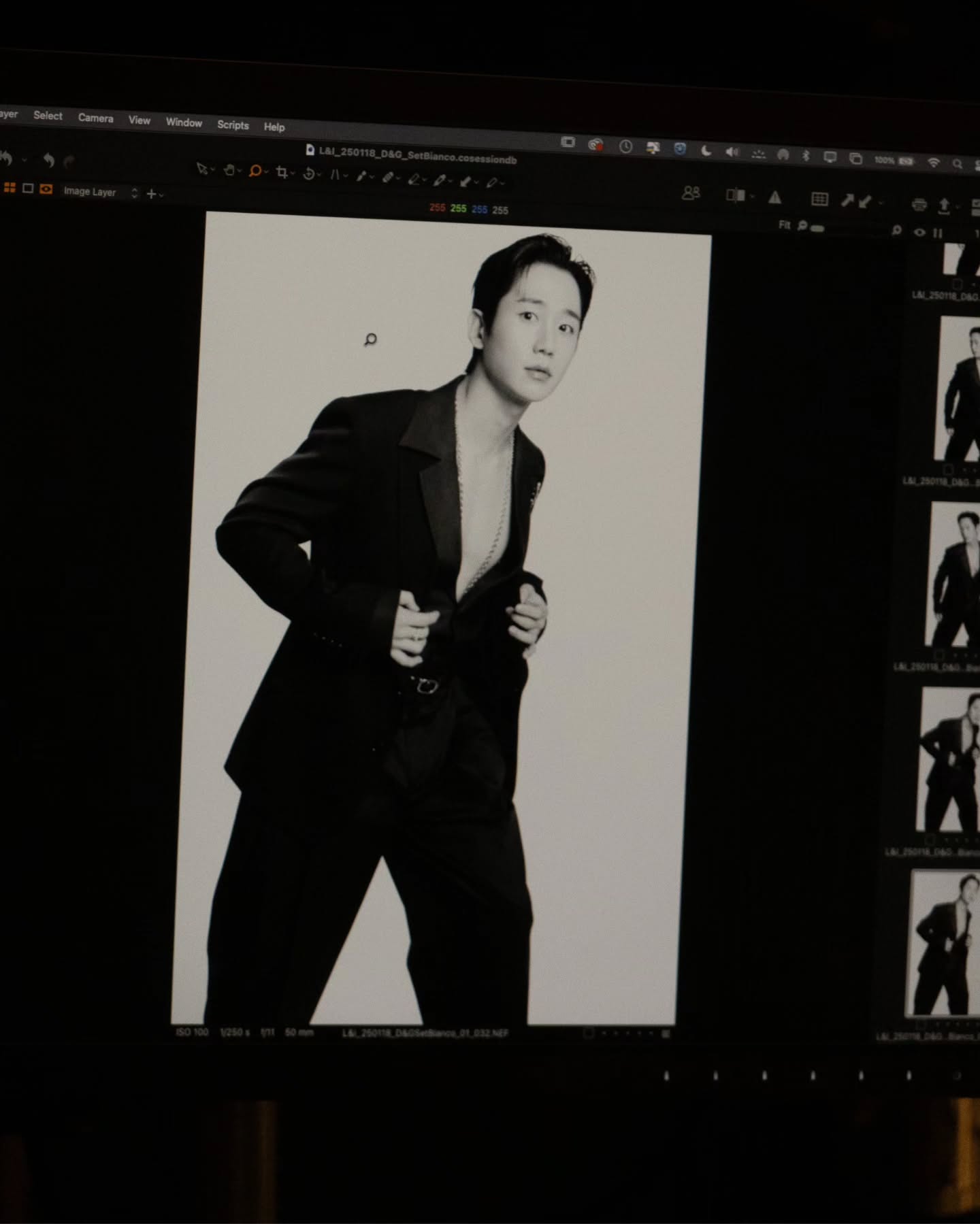Click the undo arrow icon
Viewport: 980px width, 1224px height.
pyautogui.click(x=48, y=161)
